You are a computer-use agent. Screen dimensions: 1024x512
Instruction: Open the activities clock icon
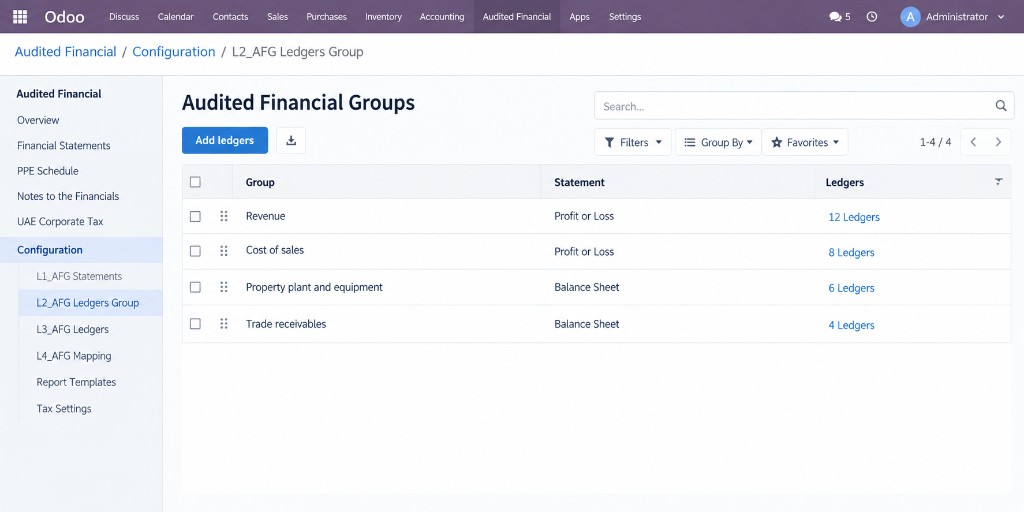(872, 17)
